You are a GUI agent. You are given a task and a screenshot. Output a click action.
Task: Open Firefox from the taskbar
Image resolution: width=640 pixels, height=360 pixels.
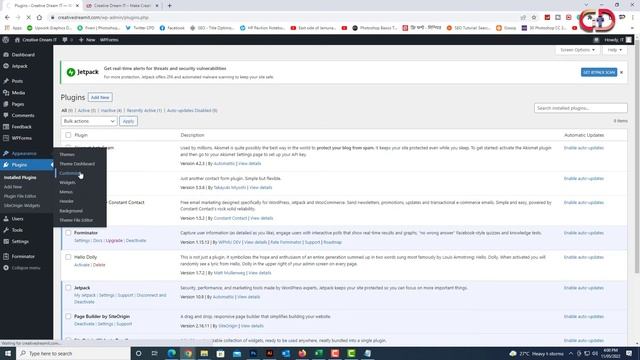pos(302,353)
